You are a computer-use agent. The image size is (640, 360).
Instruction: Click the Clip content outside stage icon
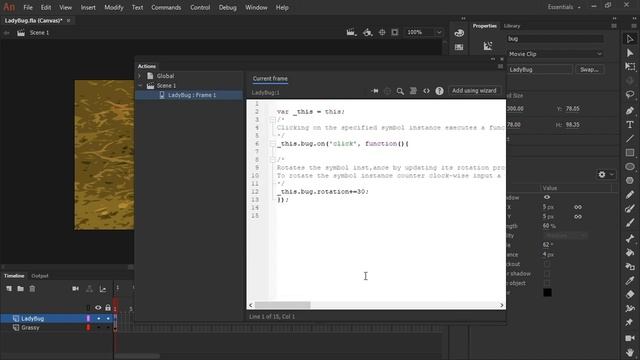[x=395, y=32]
